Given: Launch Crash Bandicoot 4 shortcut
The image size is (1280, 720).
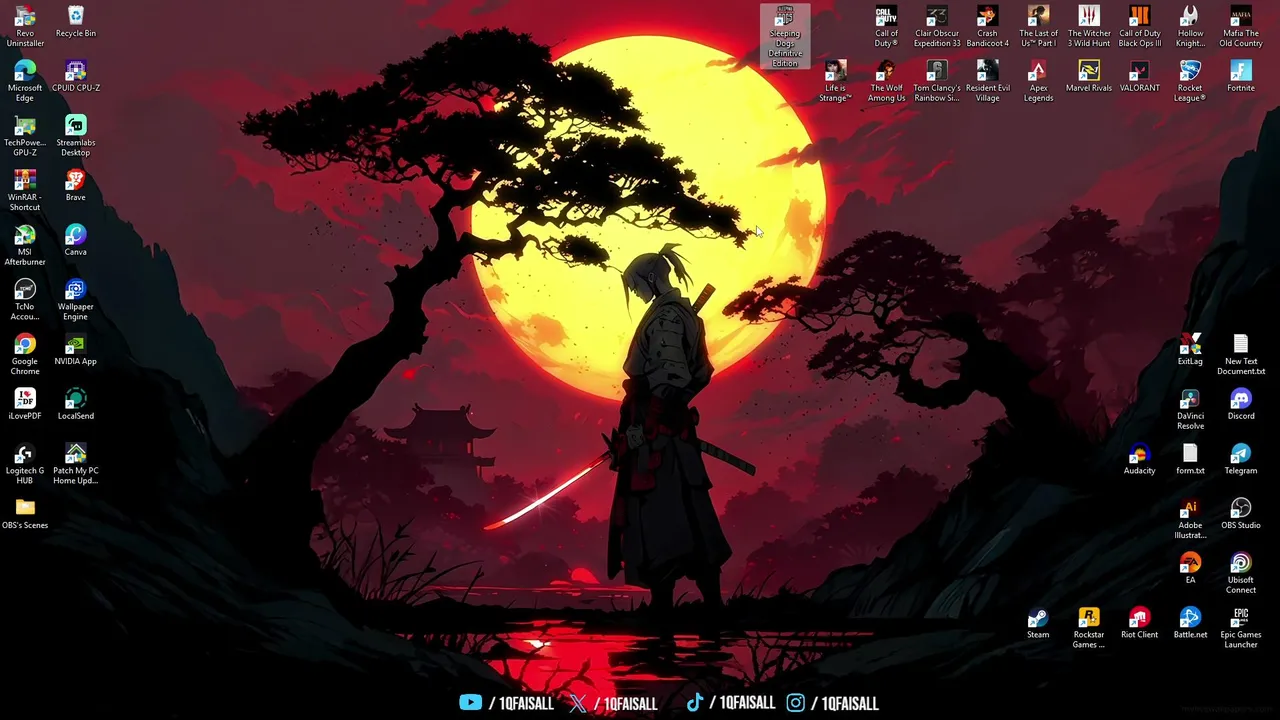Looking at the screenshot, I should [987, 26].
